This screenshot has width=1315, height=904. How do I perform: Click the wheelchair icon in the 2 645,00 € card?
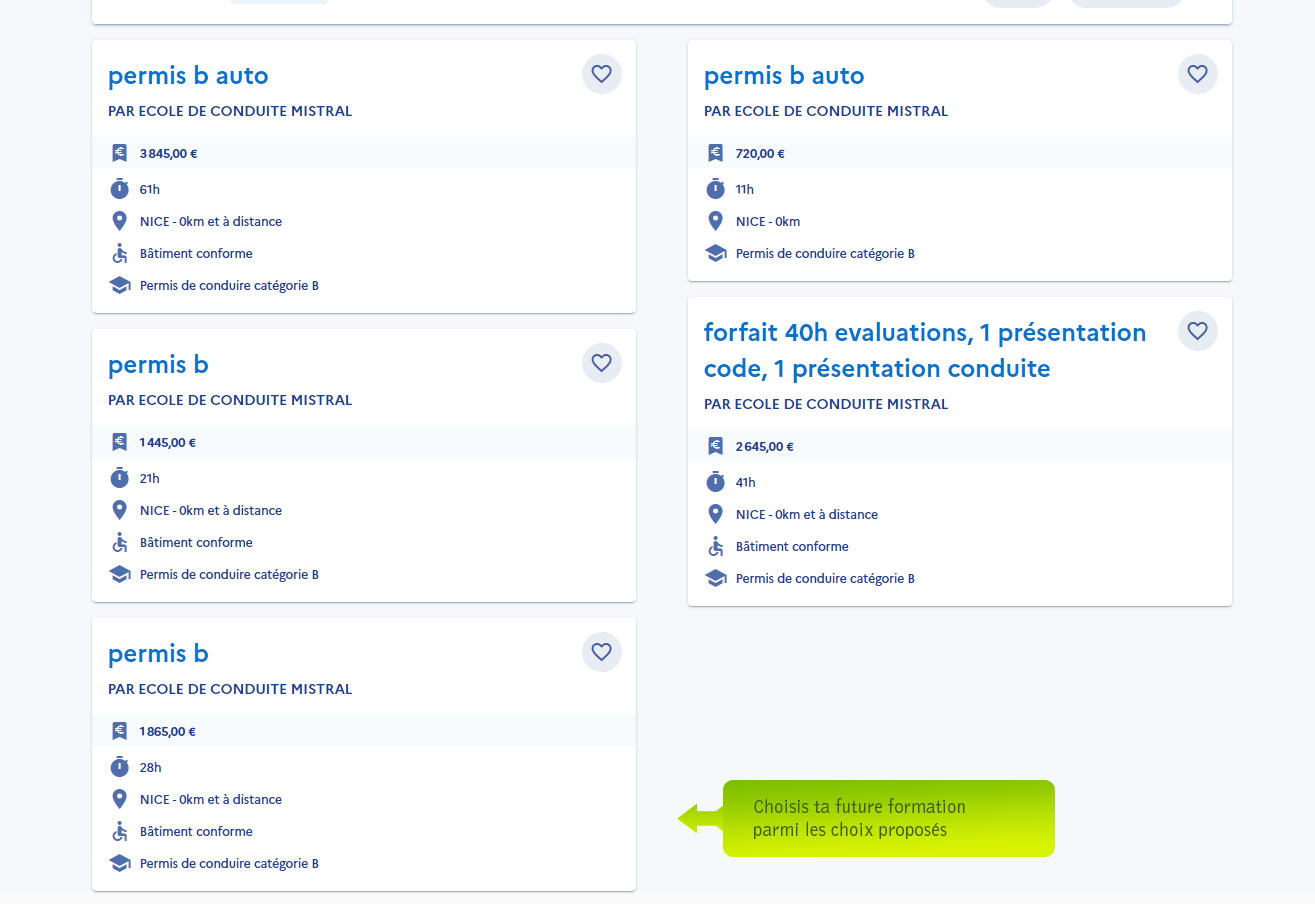[x=716, y=546]
